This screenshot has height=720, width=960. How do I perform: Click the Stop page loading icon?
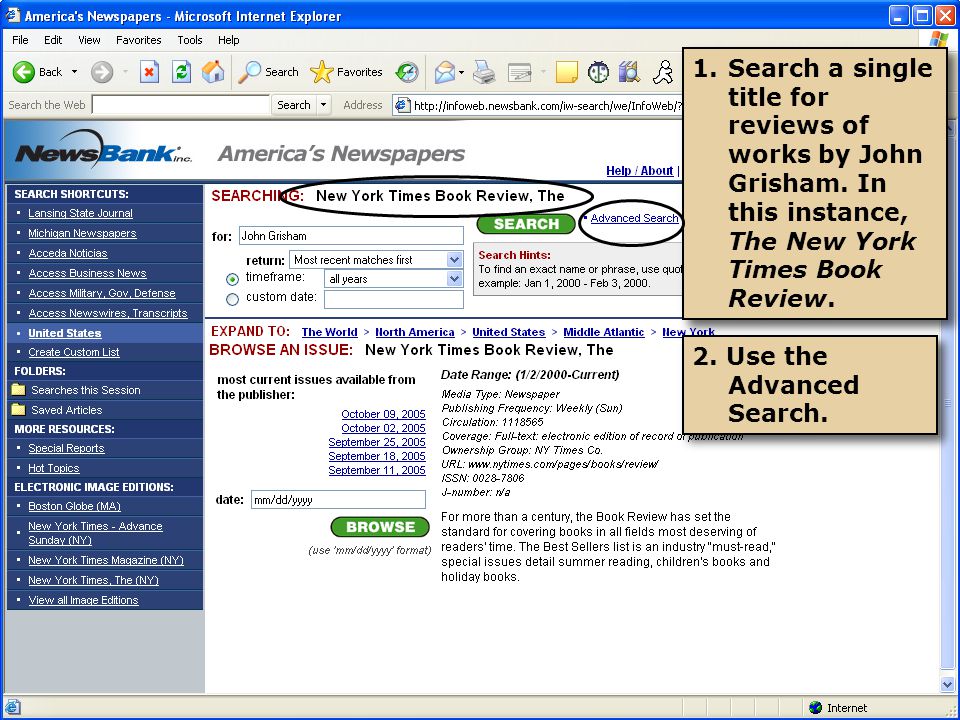click(149, 72)
